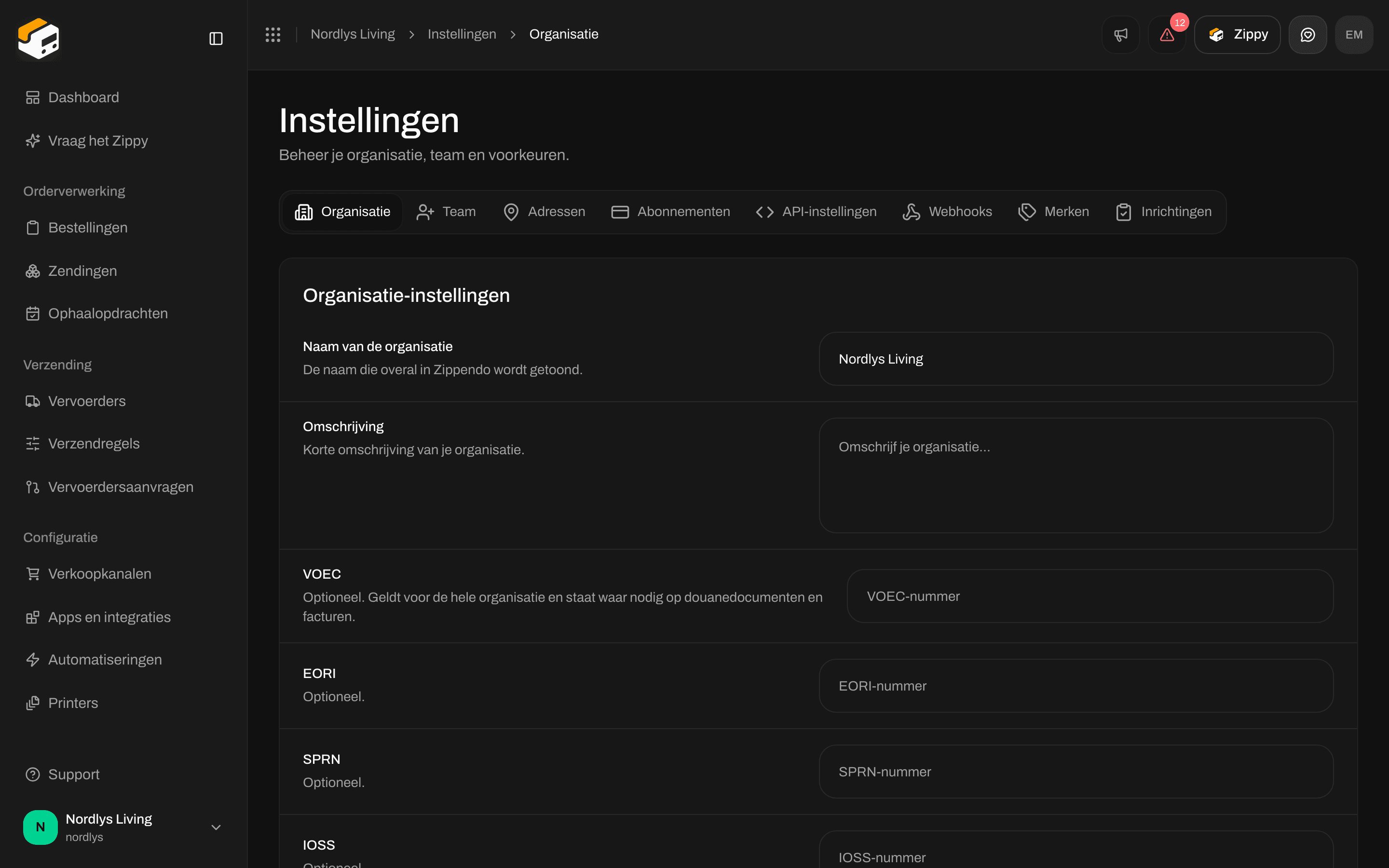Open Apps en integraties link
Image resolution: width=1389 pixels, height=868 pixels.
point(123,617)
